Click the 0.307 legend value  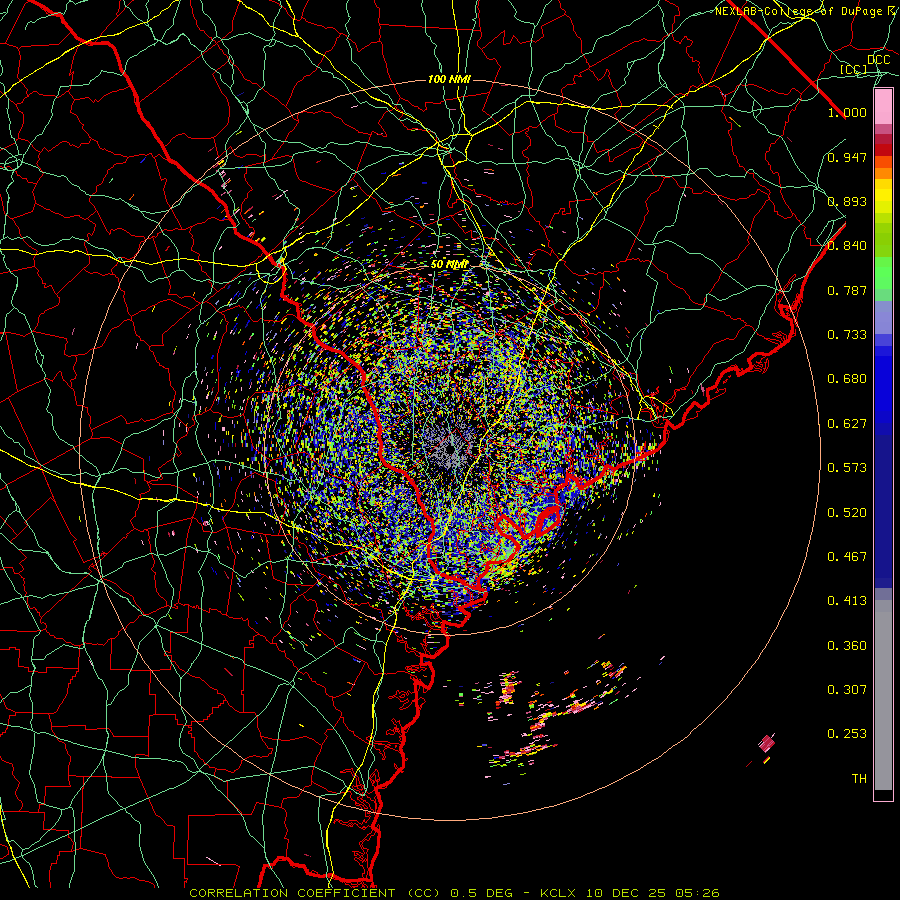pos(847,690)
